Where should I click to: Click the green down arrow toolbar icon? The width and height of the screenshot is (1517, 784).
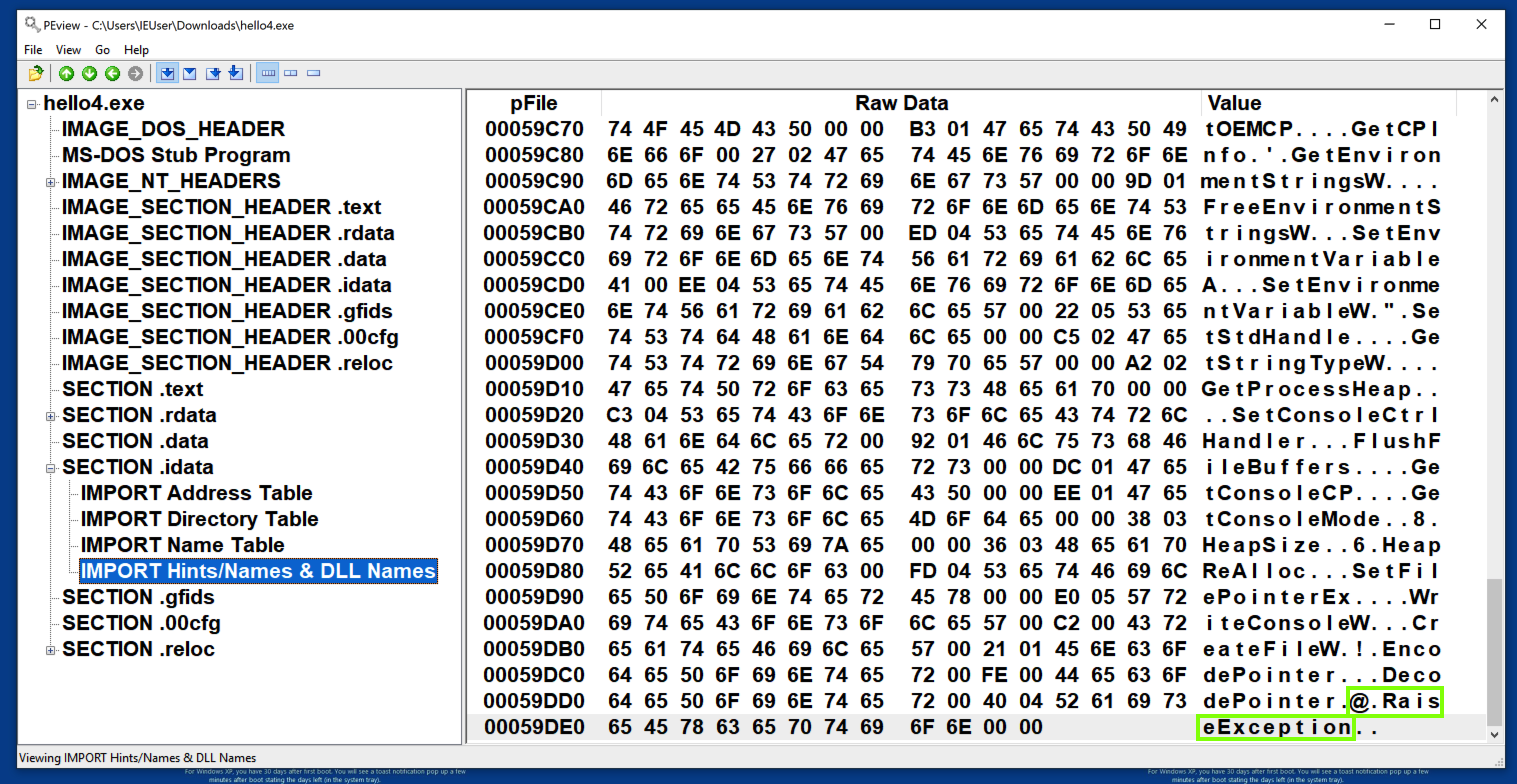[89, 73]
